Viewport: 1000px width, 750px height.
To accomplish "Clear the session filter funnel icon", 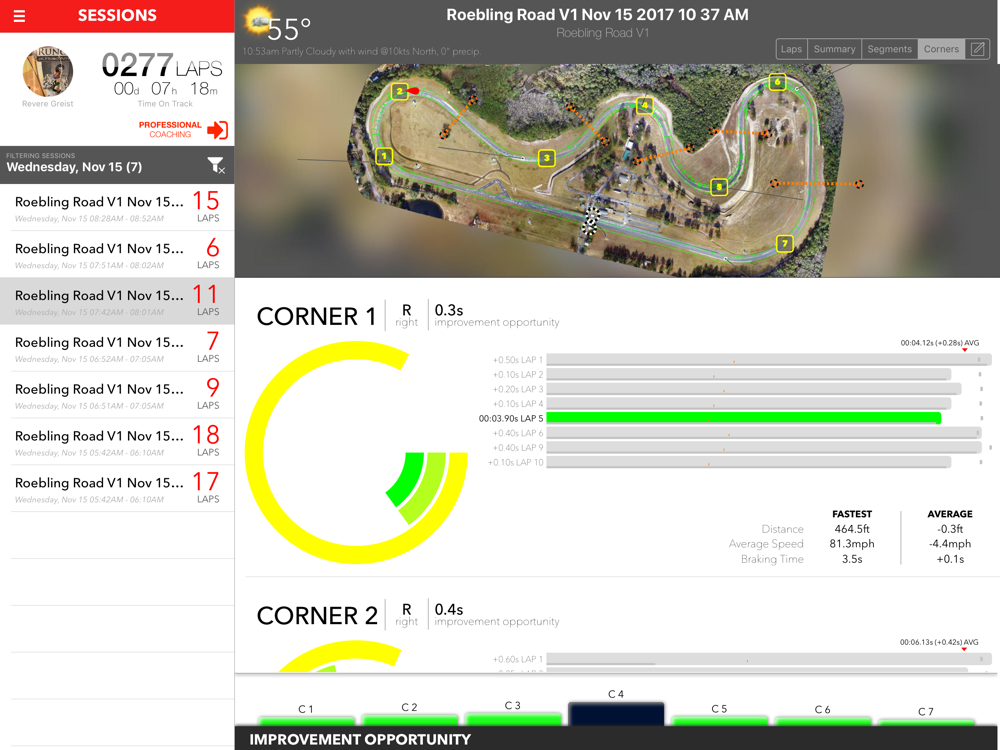I will pos(216,166).
